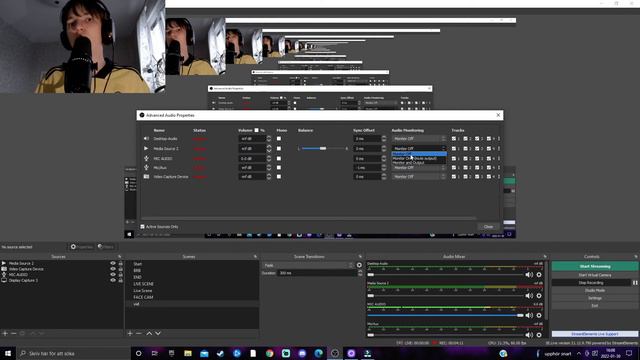Open Steam from the taskbar
This screenshot has width=640, height=360.
[220, 353]
